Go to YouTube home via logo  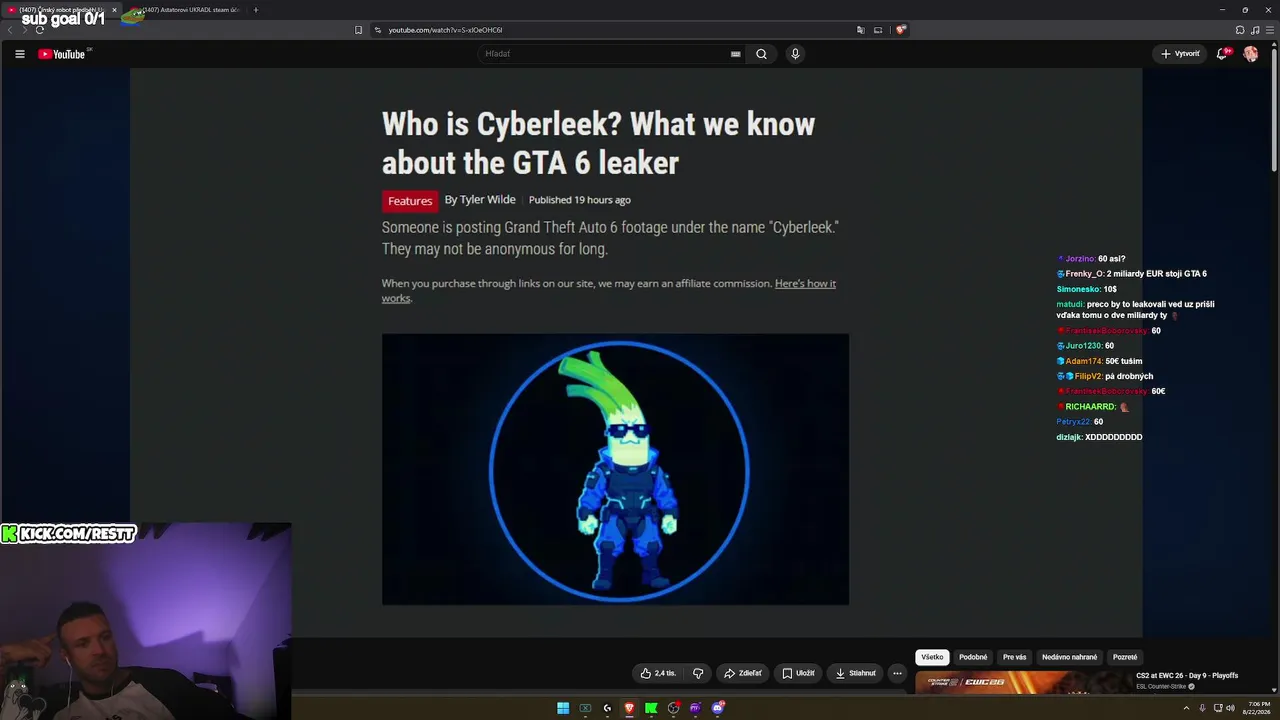point(64,54)
